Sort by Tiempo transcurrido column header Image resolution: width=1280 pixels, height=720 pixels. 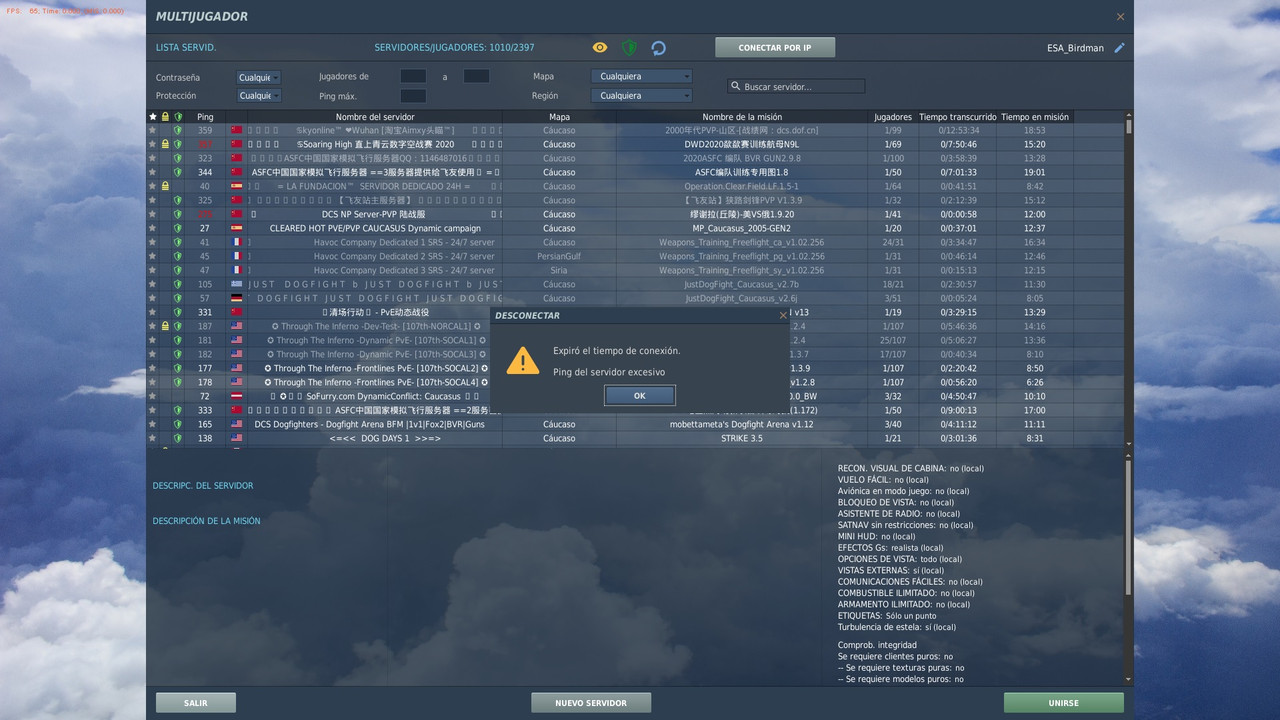958,117
